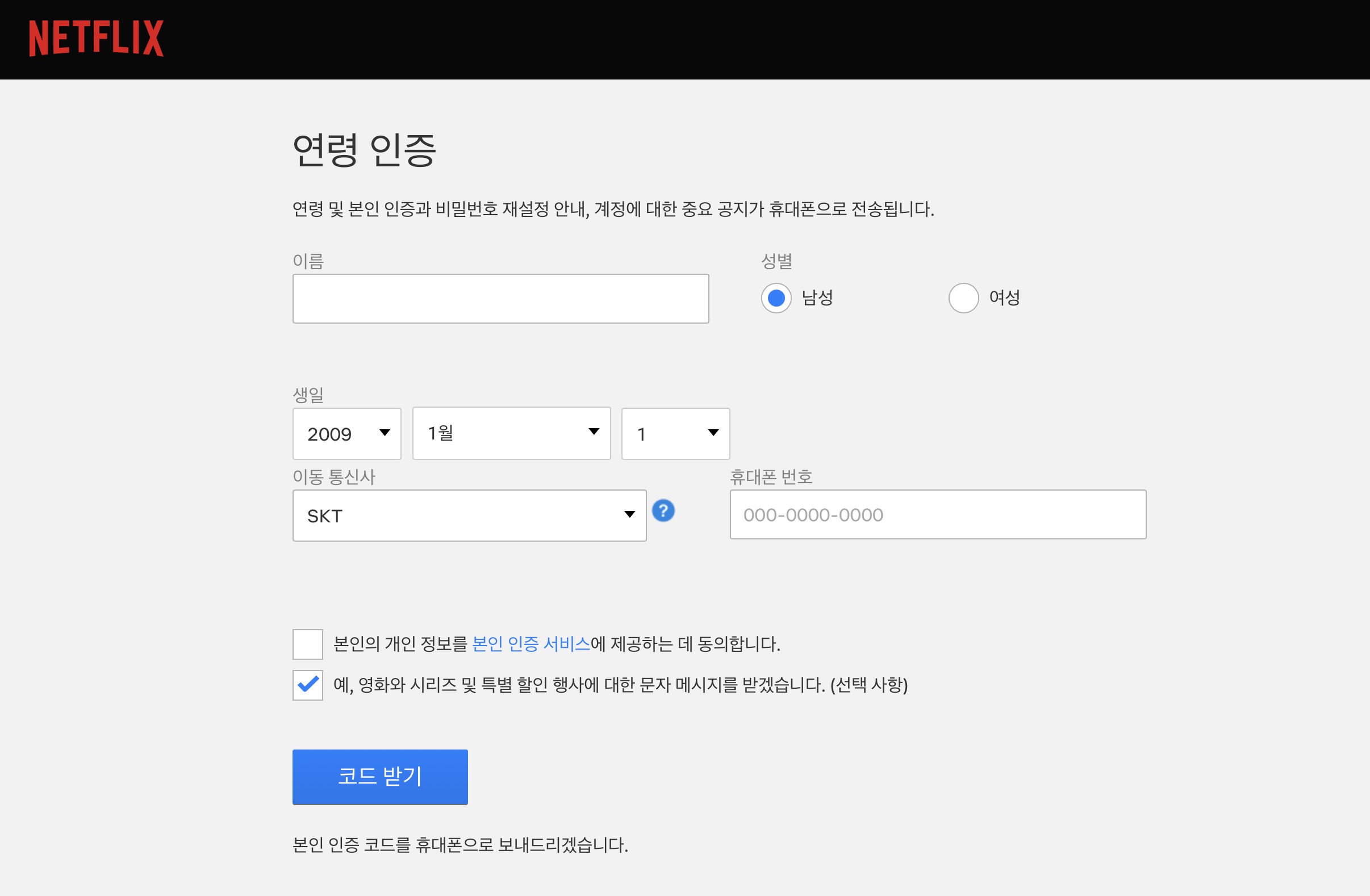Click inside the 이름 name field
Viewport: 1370px width, 896px height.
point(501,298)
